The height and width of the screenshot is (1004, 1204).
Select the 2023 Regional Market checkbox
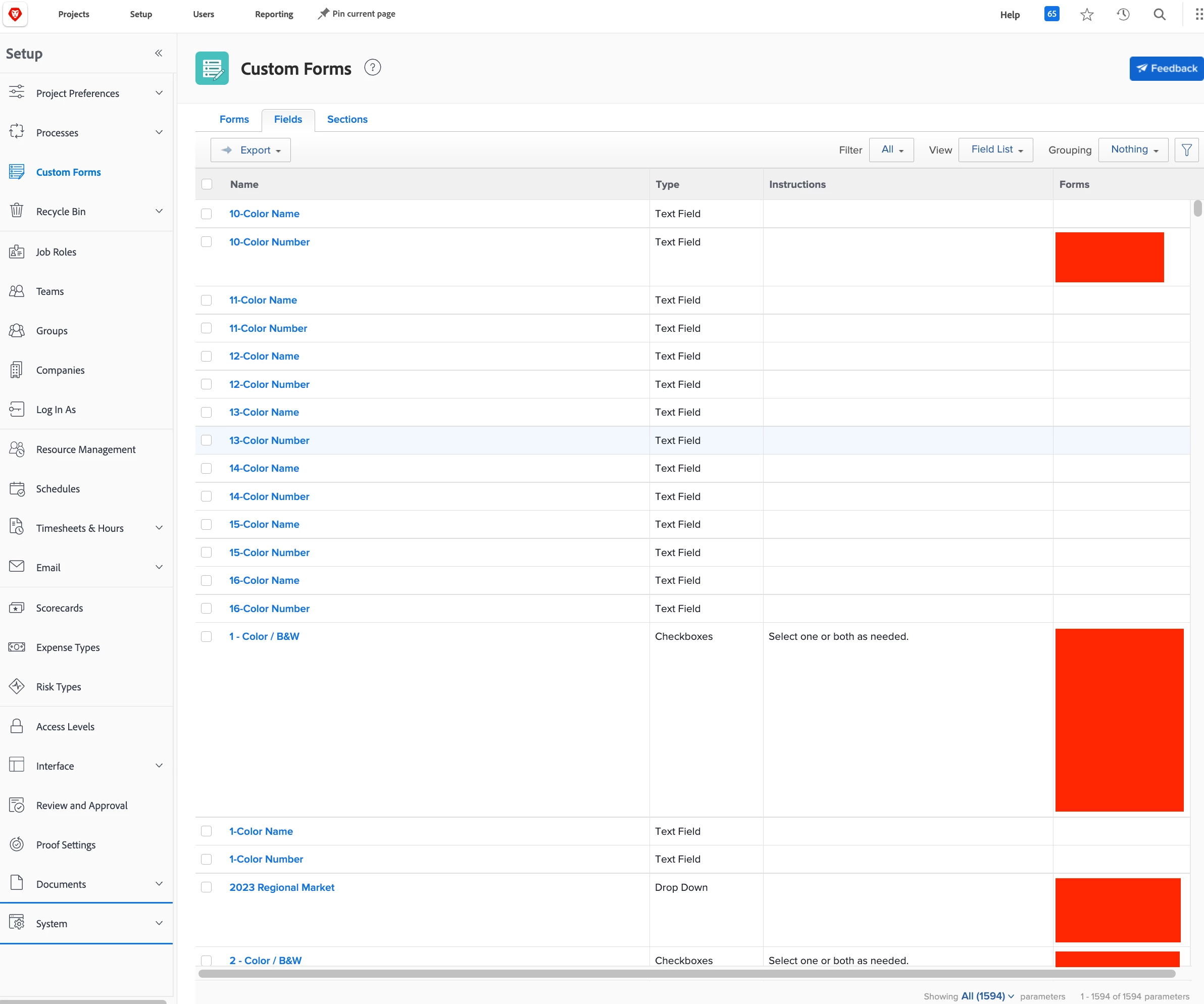[x=207, y=888]
